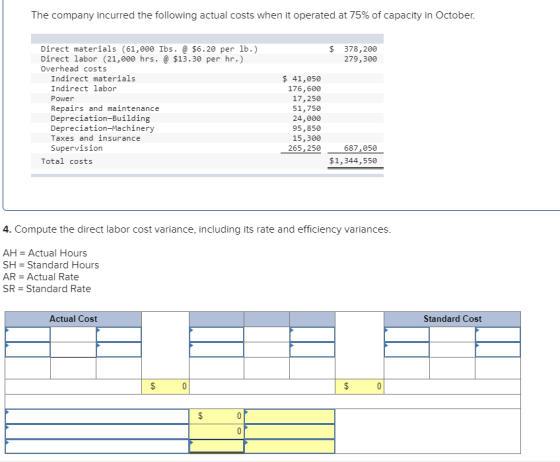This screenshot has width=560, height=462.
Task: Click the 'AH = Actual Hours' legend line
Action: click(45, 253)
